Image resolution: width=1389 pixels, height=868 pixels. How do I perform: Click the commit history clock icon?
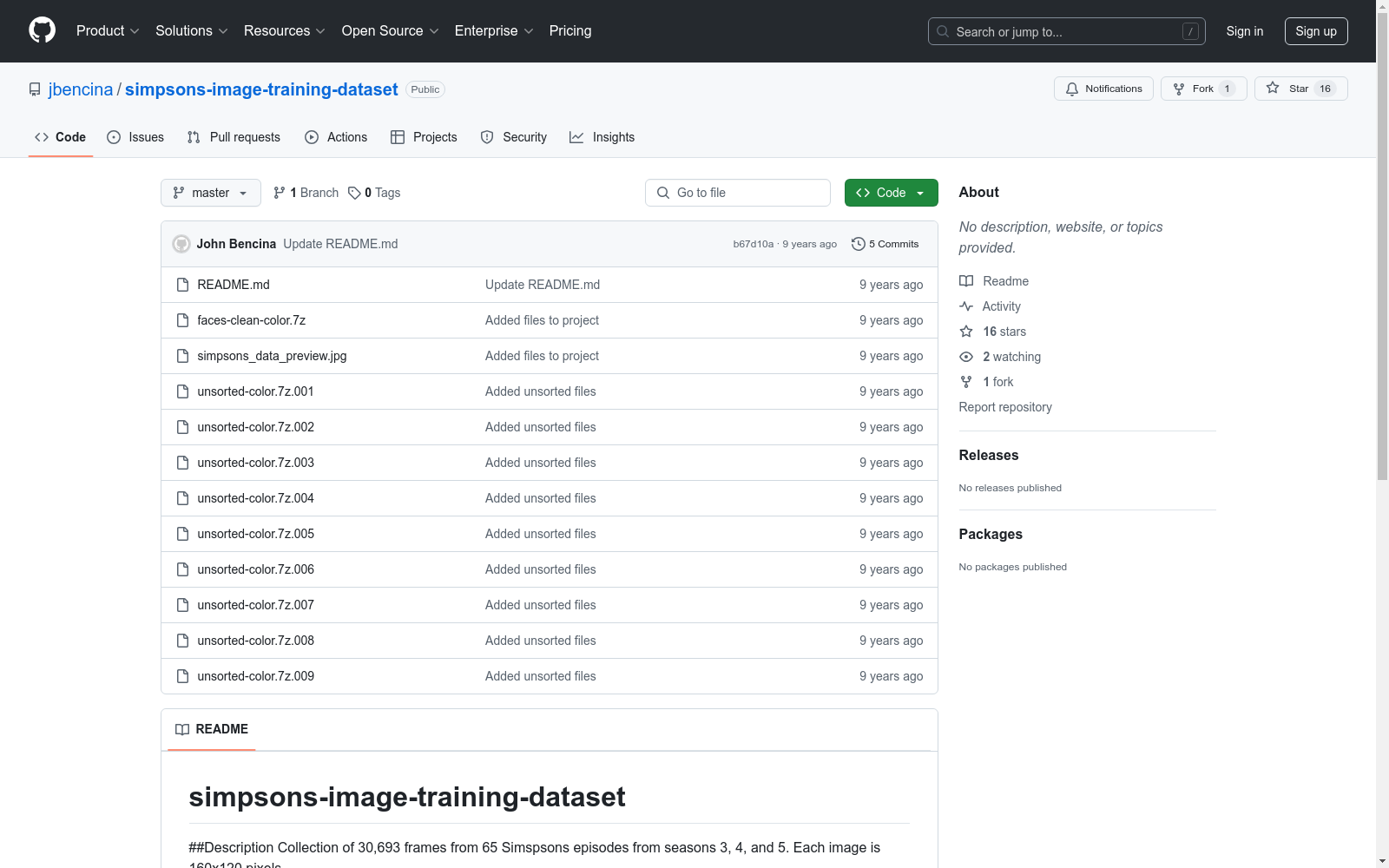859,244
